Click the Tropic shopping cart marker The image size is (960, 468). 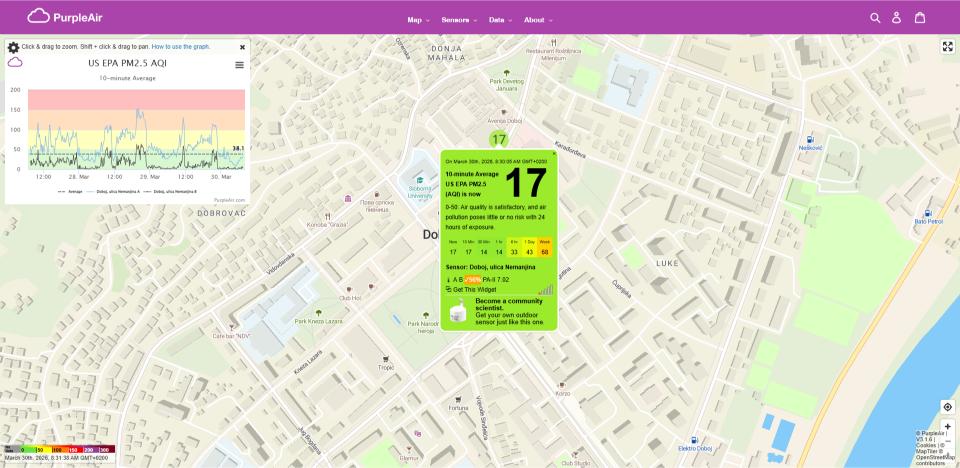pyautogui.click(x=385, y=359)
